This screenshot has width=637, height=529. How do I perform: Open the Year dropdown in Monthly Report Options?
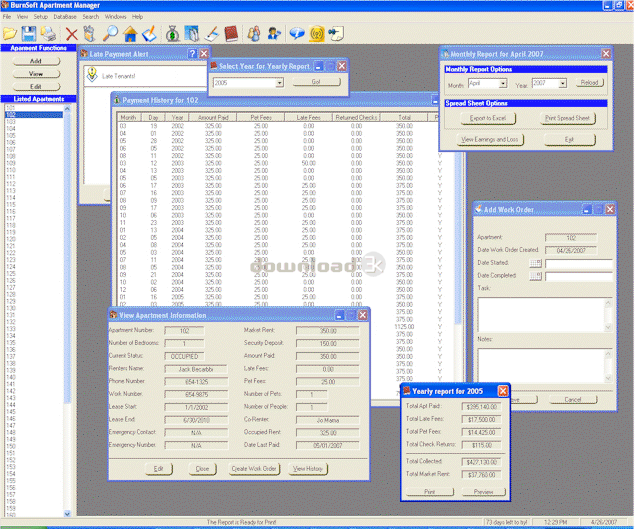(x=563, y=84)
